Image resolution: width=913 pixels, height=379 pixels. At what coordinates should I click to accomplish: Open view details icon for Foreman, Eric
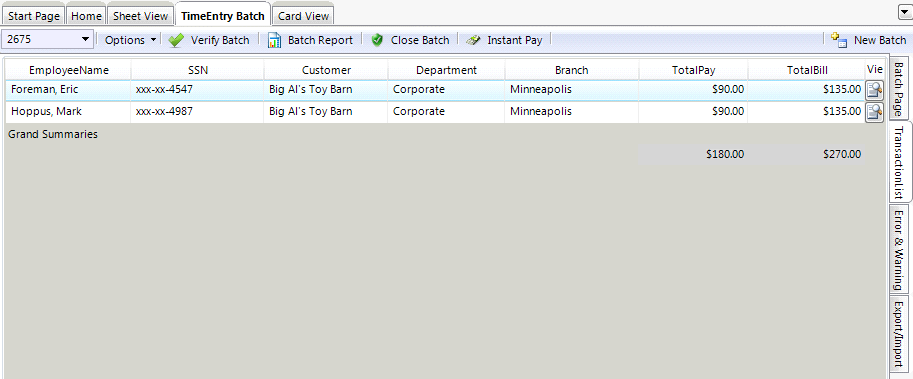874,90
